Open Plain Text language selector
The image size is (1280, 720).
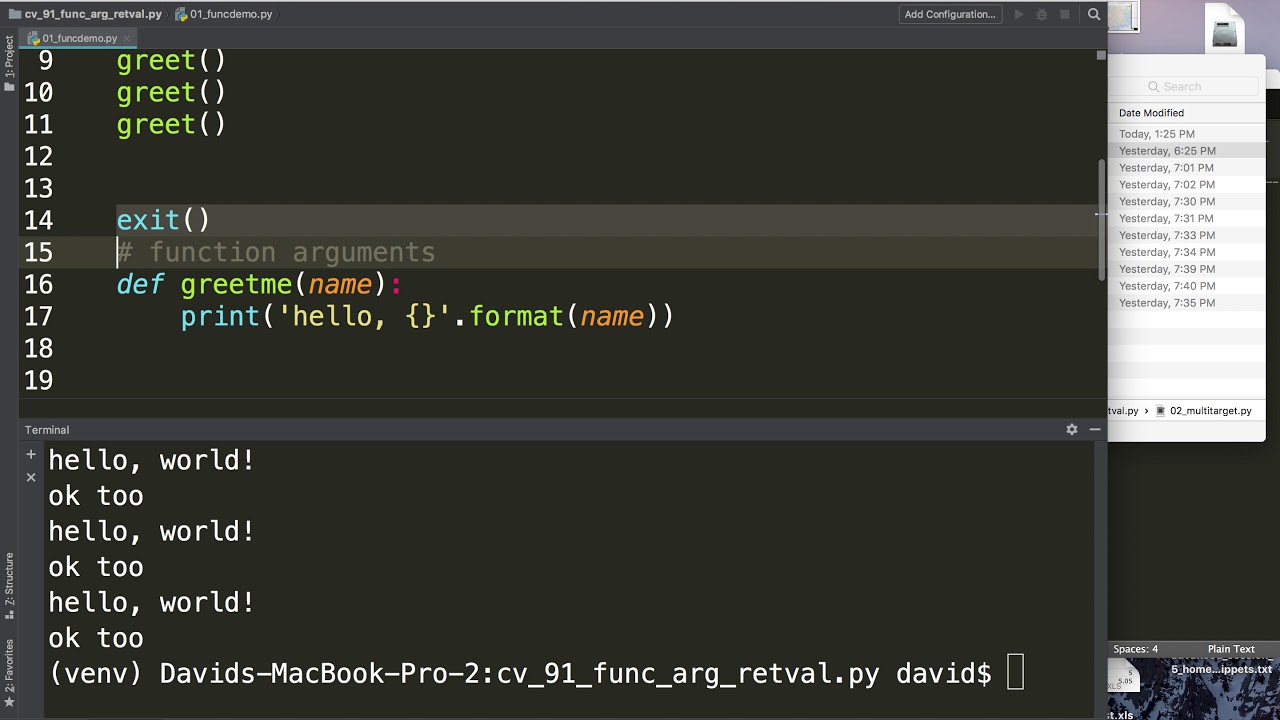click(x=1230, y=649)
